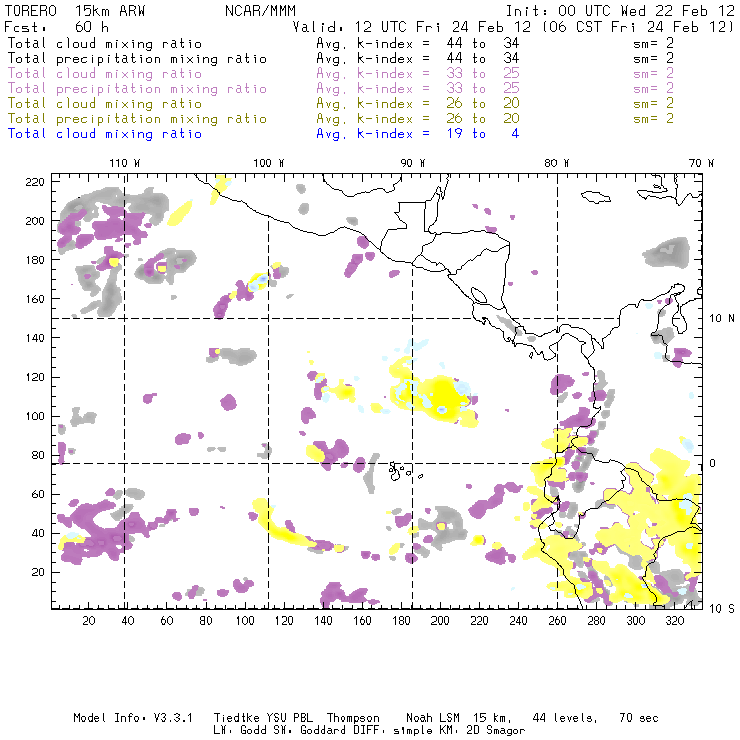Click the "Noah LSM" footer text

point(433,718)
